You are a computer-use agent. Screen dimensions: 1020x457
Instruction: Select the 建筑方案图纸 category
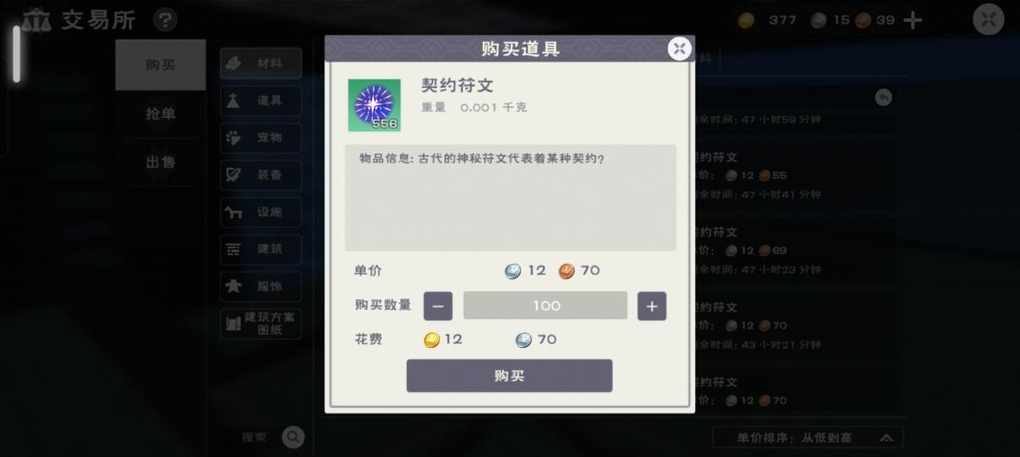[x=261, y=323]
